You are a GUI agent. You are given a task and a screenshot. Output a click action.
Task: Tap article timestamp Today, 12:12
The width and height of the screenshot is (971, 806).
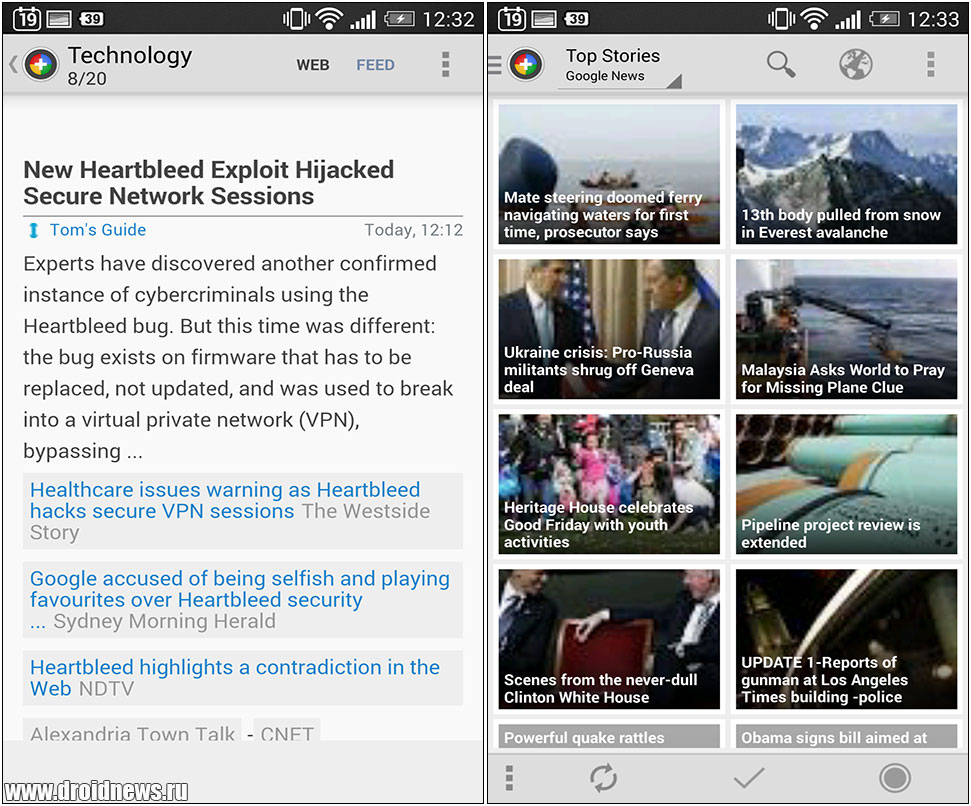coord(413,230)
